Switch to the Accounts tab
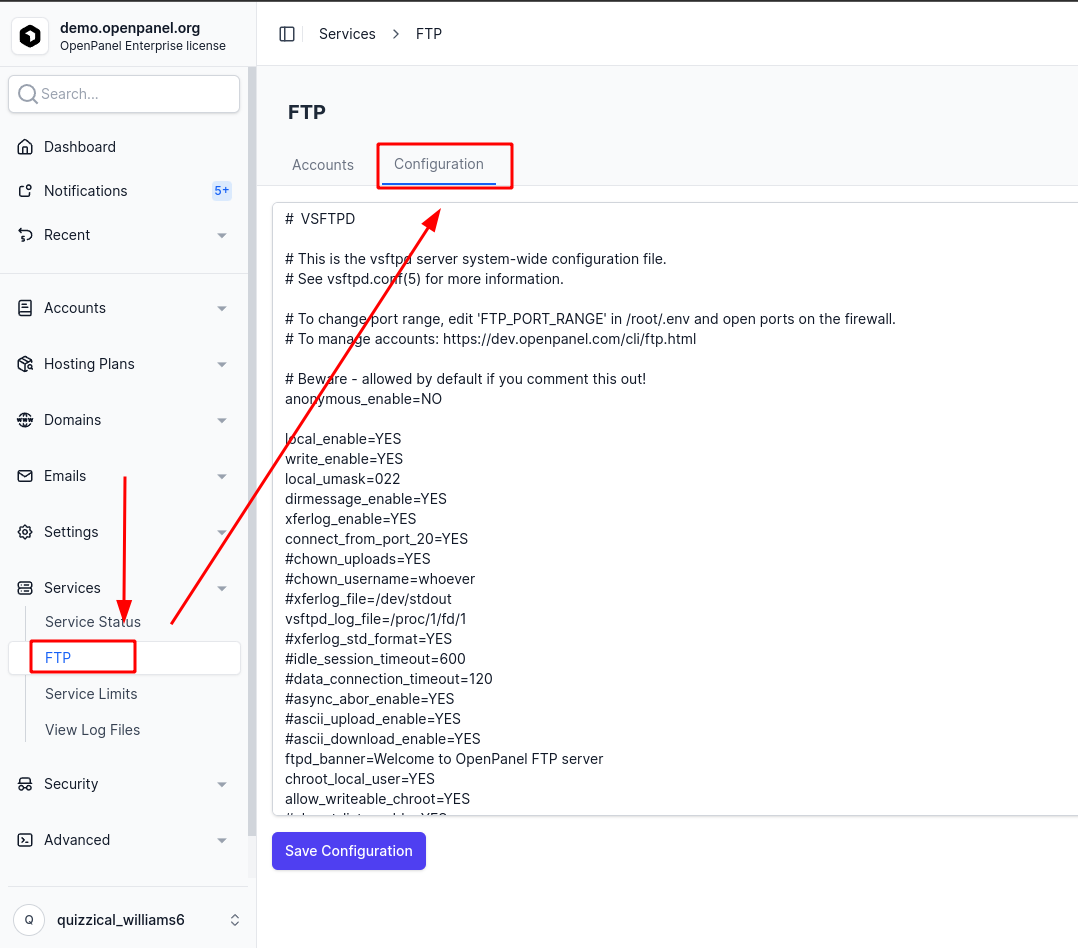This screenshot has width=1078, height=948. (322, 165)
